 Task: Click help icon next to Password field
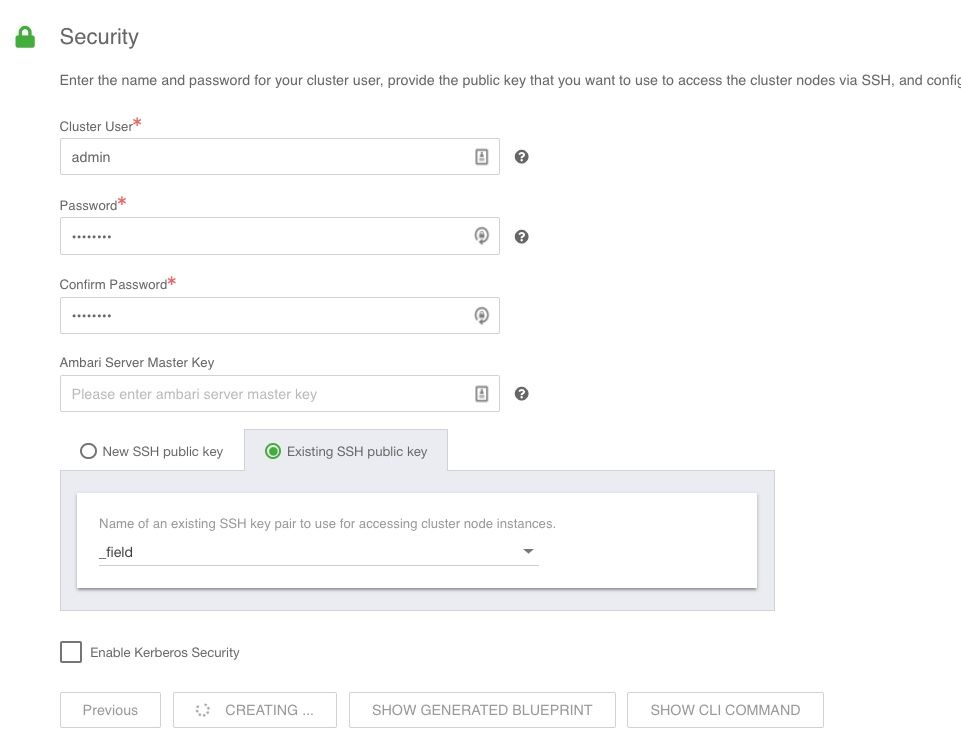[x=521, y=237]
